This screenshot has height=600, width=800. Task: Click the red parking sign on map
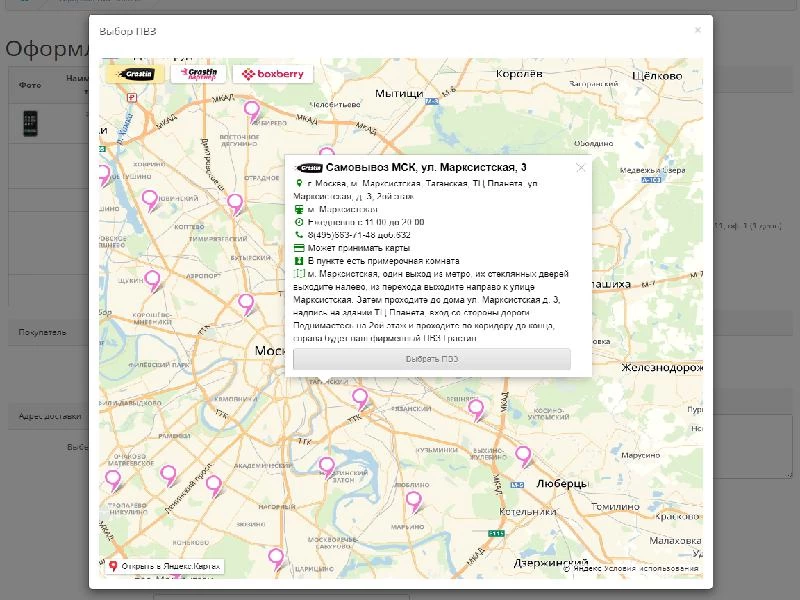132,97
